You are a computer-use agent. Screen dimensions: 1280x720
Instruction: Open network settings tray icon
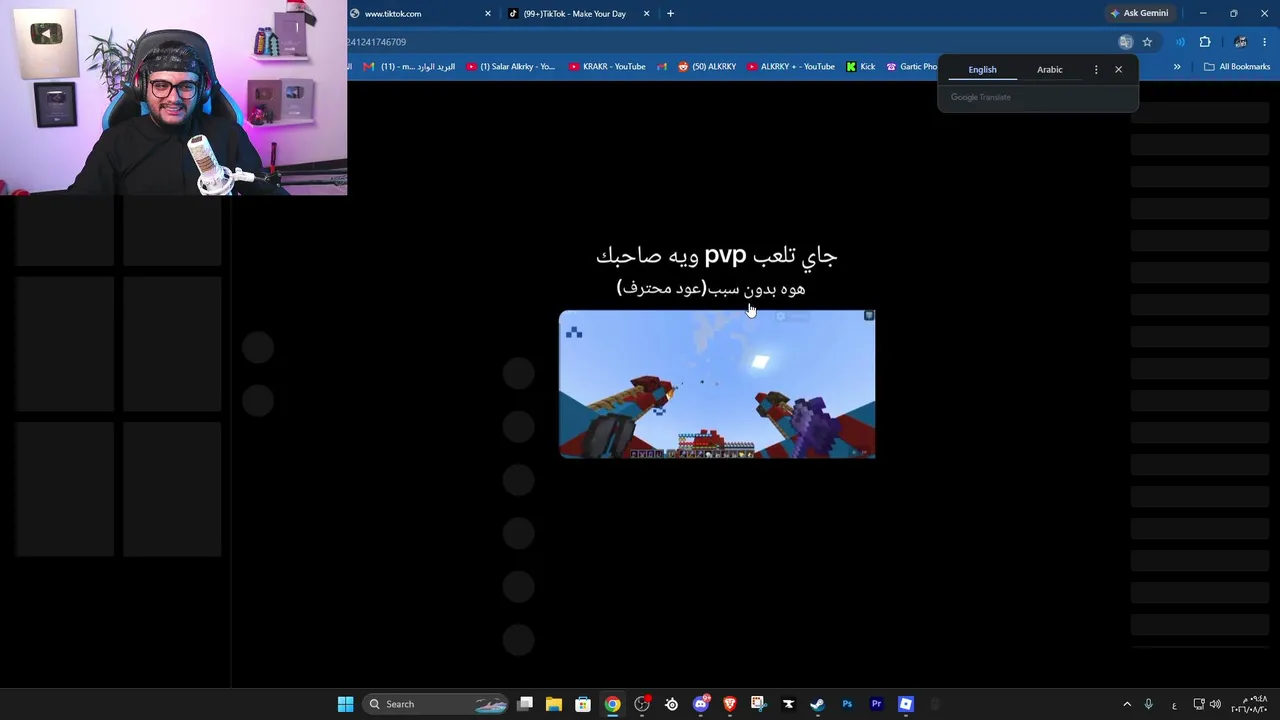coord(1199,704)
